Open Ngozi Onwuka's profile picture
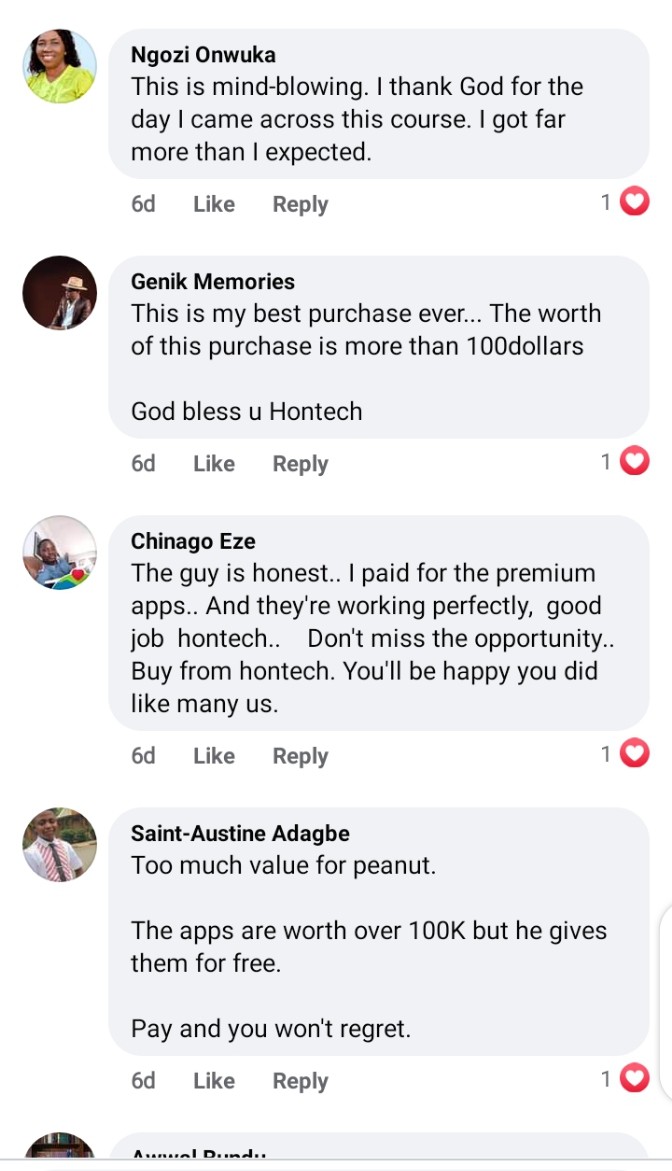 coord(60,66)
